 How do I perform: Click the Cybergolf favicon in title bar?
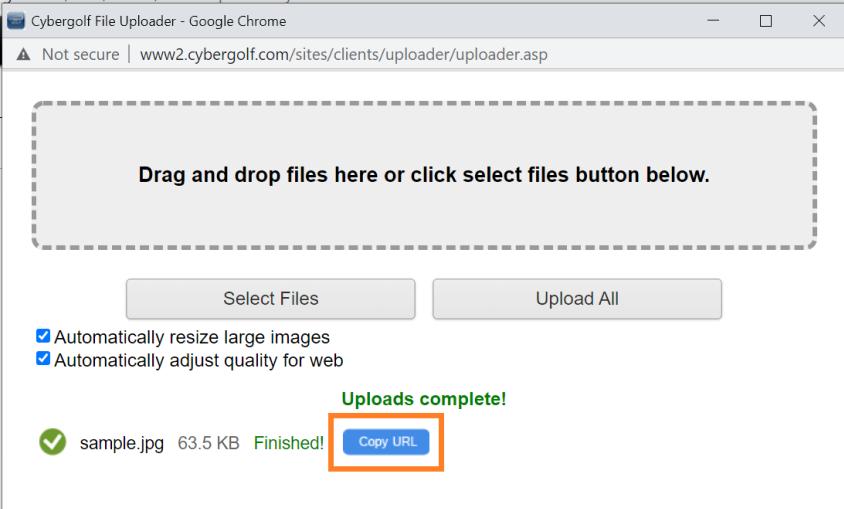pos(16,22)
